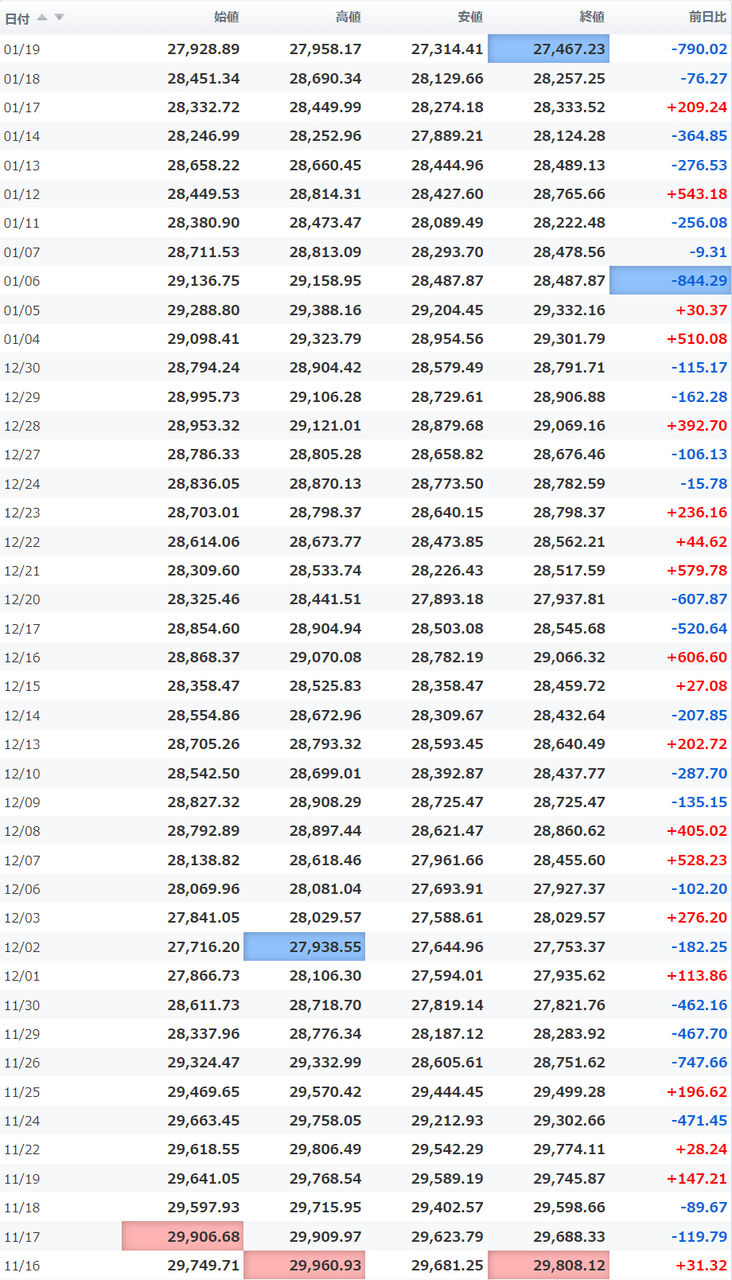
Task: Select the highlighted open value 29,906.68
Action: [182, 1237]
